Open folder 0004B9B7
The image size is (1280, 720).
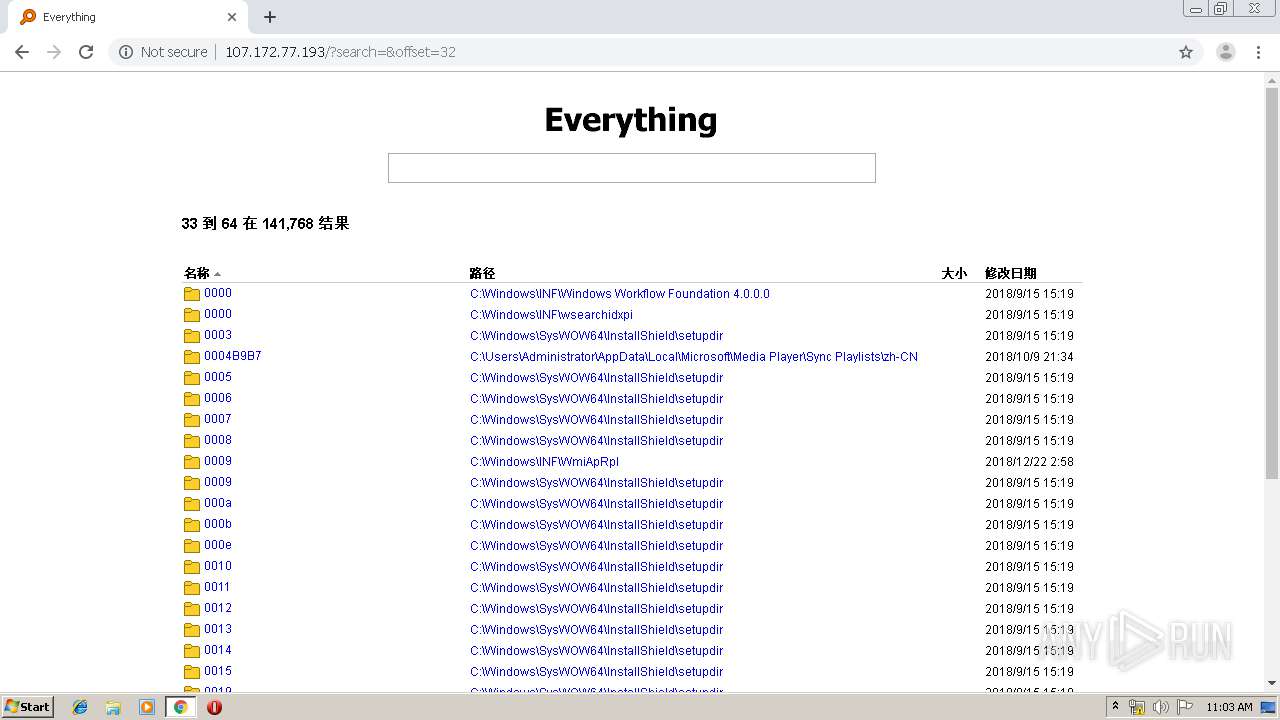pyautogui.click(x=233, y=356)
